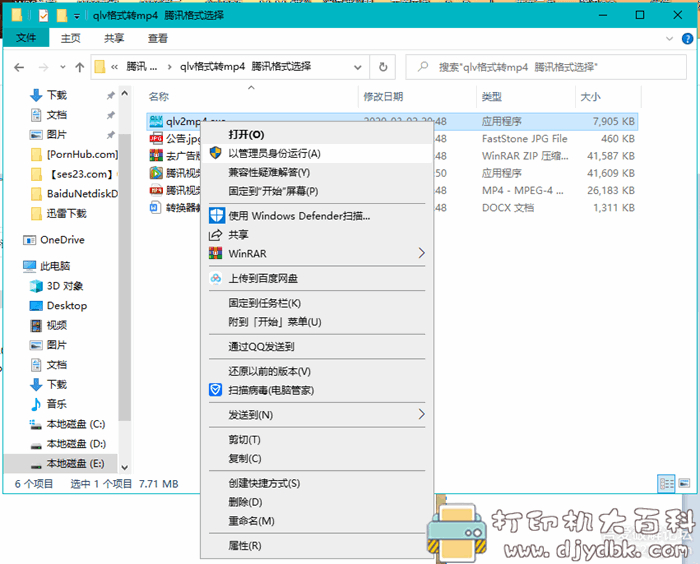Image resolution: width=700 pixels, height=564 pixels.
Task: Choose 以管理员身份运行(A) option
Action: [317, 154]
